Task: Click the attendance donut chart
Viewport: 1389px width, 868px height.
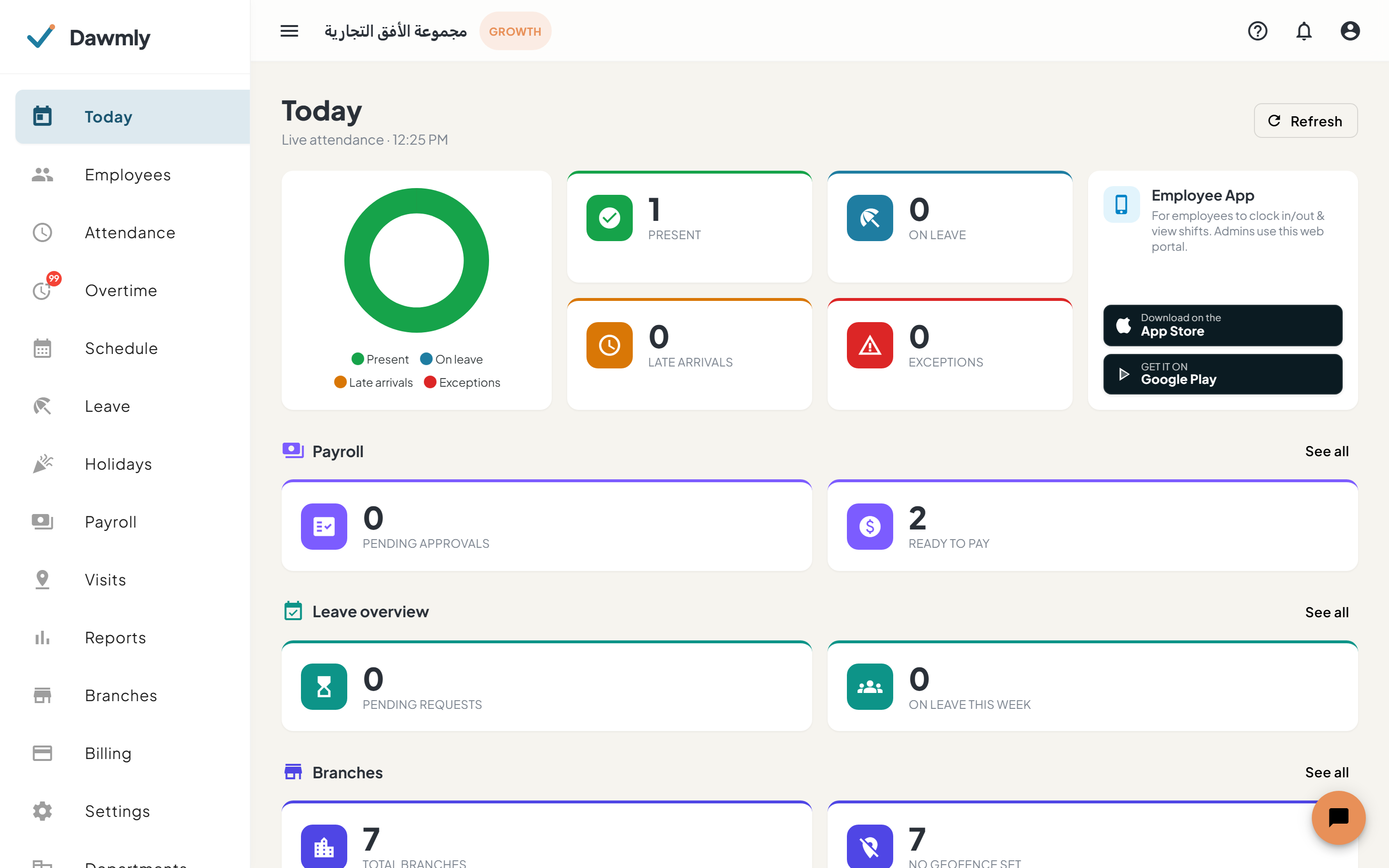Action: click(x=417, y=260)
